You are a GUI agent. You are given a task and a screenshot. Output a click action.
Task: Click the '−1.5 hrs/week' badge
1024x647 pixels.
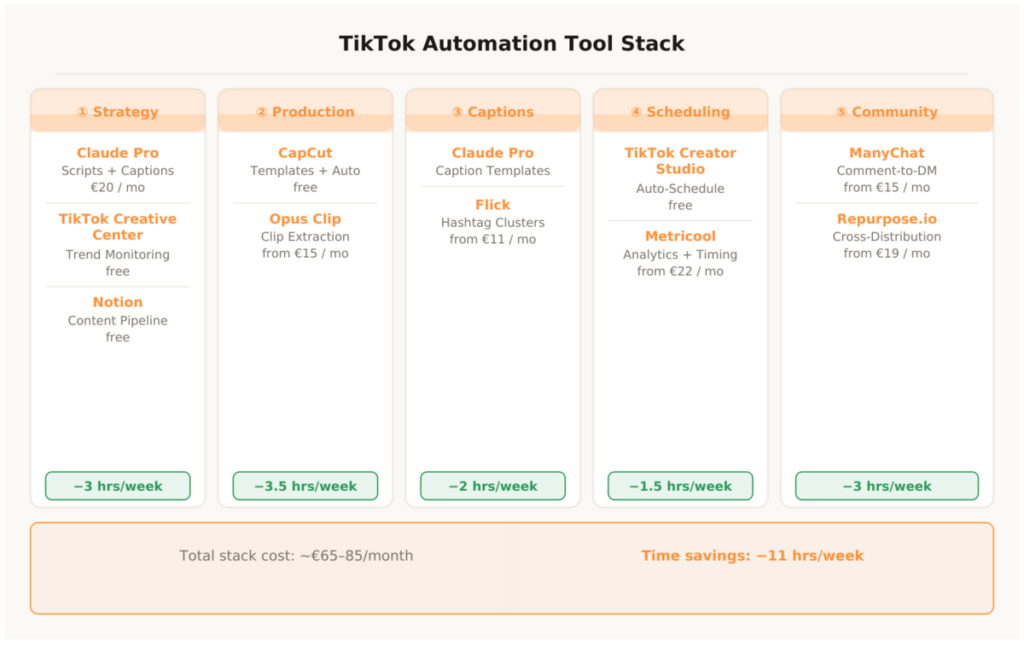click(x=680, y=486)
